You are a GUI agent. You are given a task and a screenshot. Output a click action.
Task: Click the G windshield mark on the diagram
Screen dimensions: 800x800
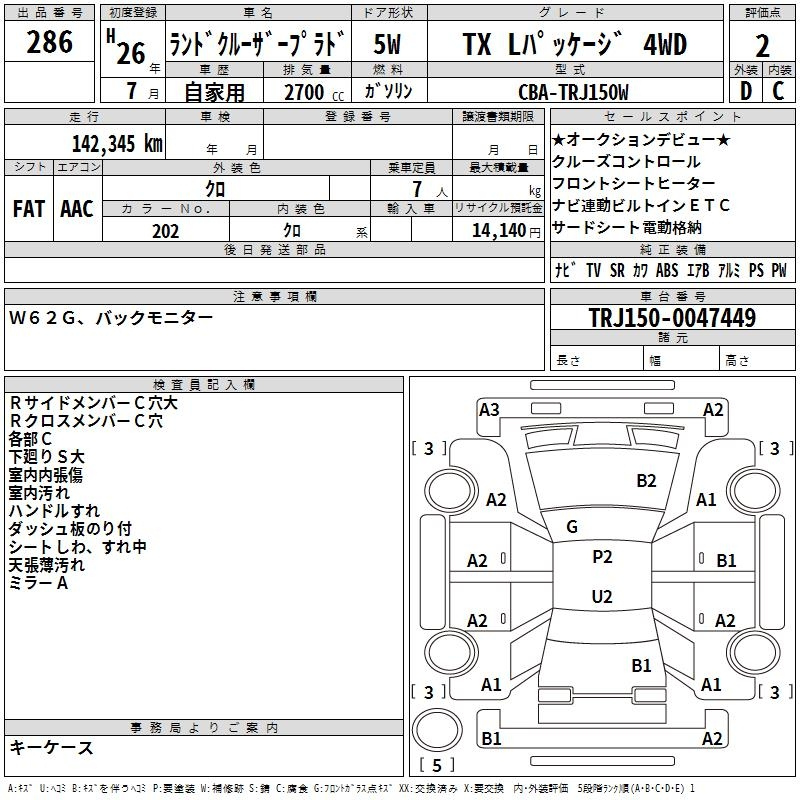[x=572, y=526]
